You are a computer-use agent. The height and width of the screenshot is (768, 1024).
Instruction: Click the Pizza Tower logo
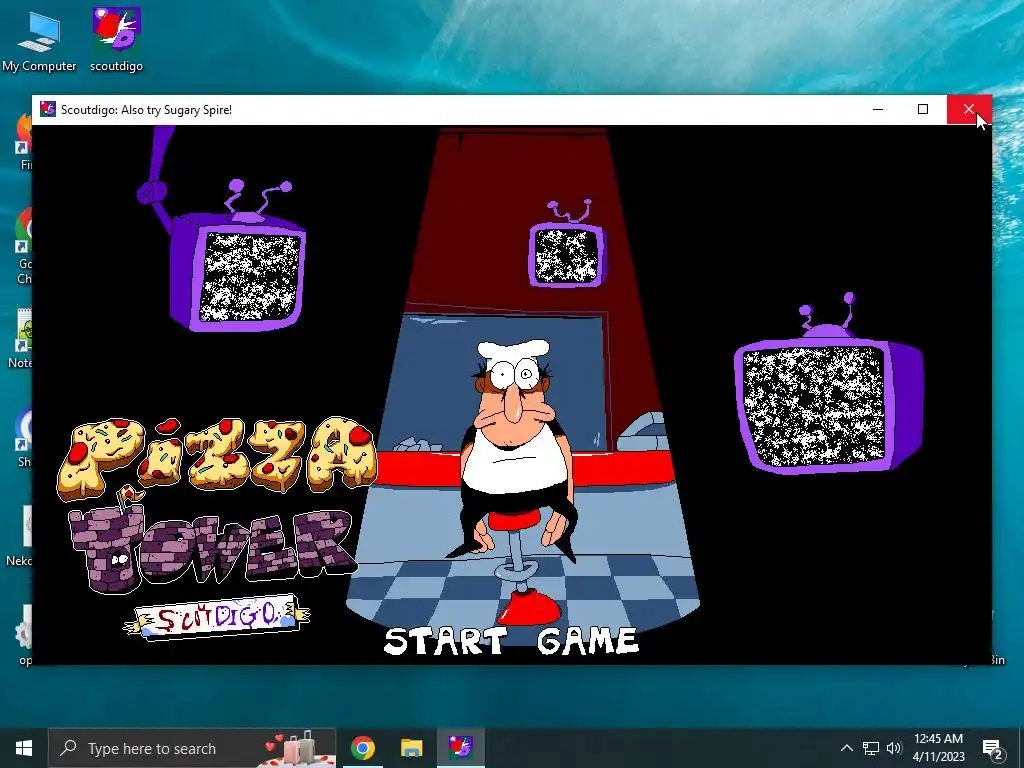coord(217,505)
